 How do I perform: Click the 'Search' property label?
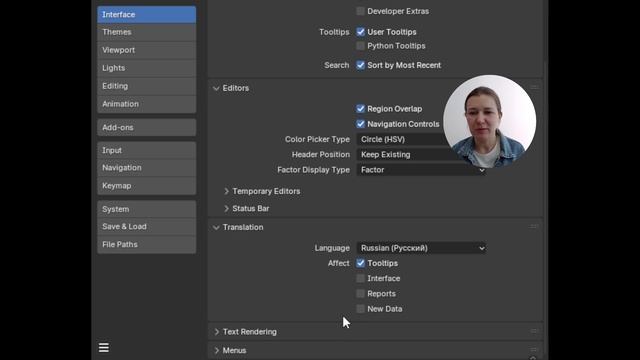[337, 65]
